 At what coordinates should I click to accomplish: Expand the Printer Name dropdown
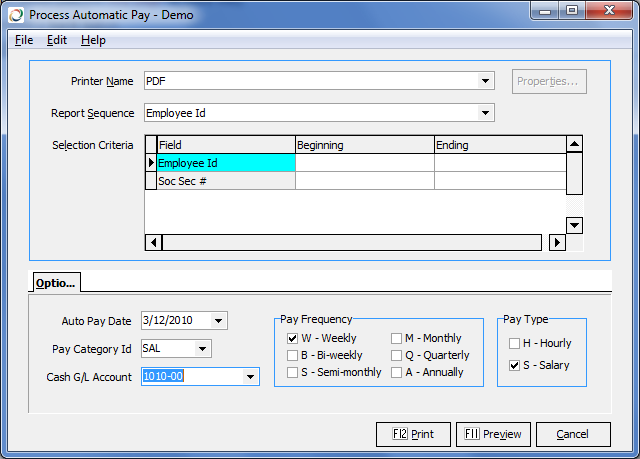(486, 81)
